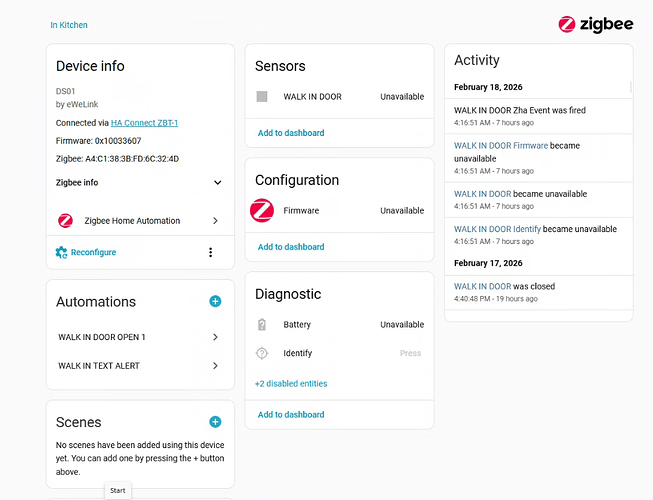Open WALK IN DOOR OPEN 1 automation
The image size is (653, 500).
[215, 338]
